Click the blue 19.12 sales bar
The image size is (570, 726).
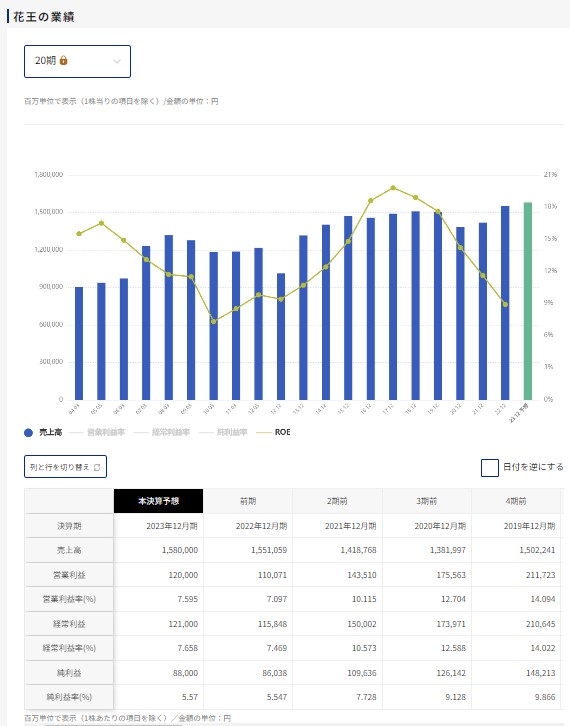[x=438, y=306]
